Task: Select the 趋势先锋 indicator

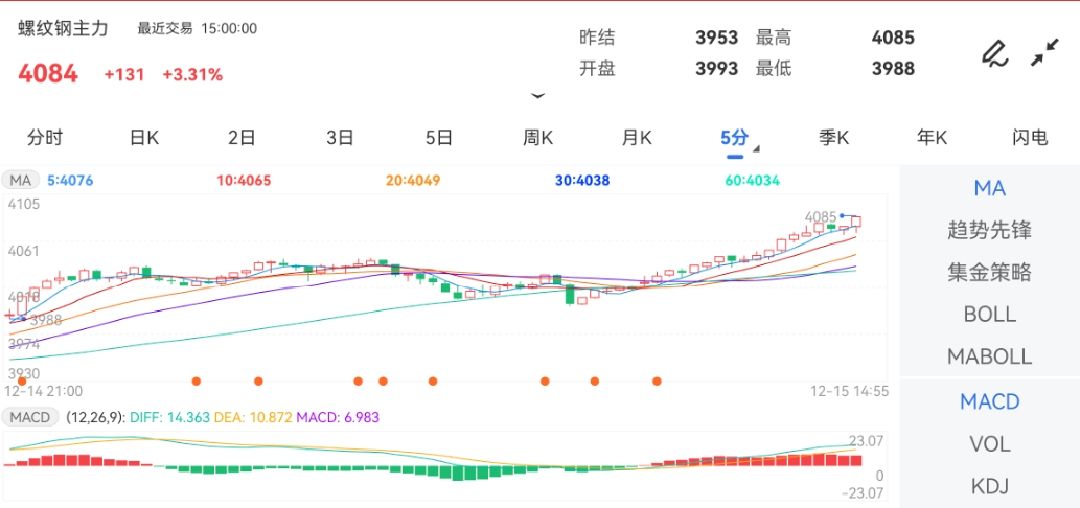Action: (x=990, y=230)
